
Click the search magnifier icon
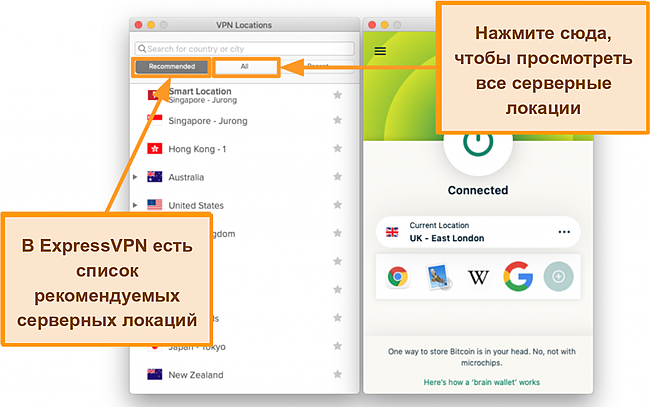click(142, 49)
